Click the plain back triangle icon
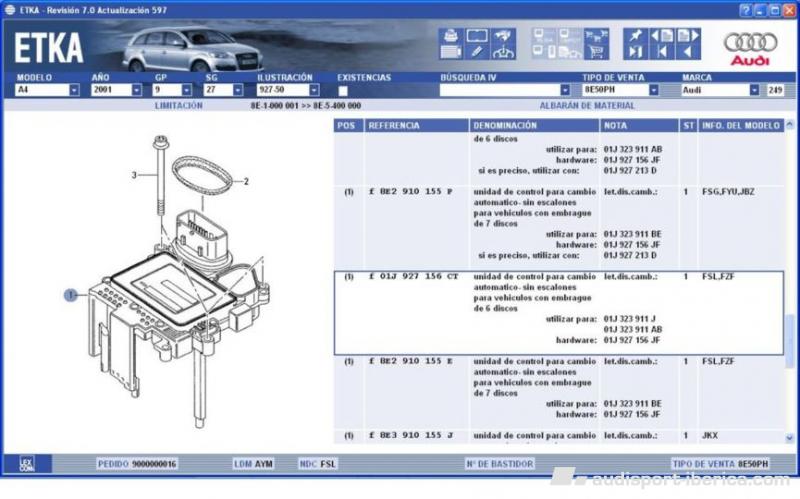 point(687,52)
